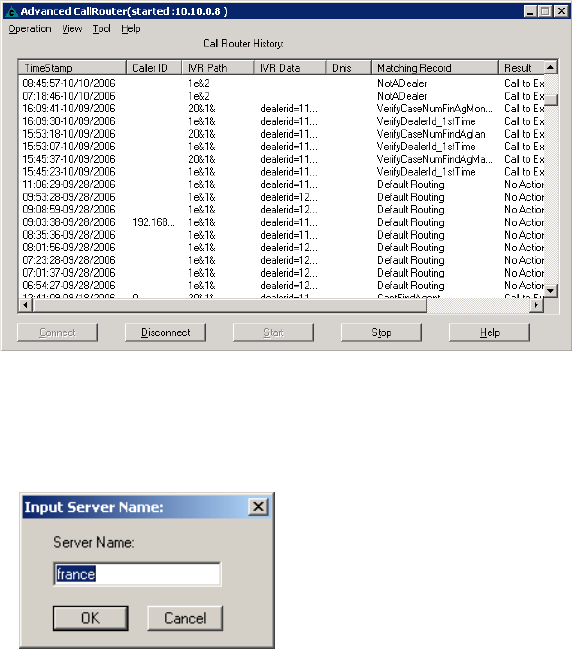Open the Operation menu
Viewport: 572px width, 649px height.
click(x=30, y=29)
